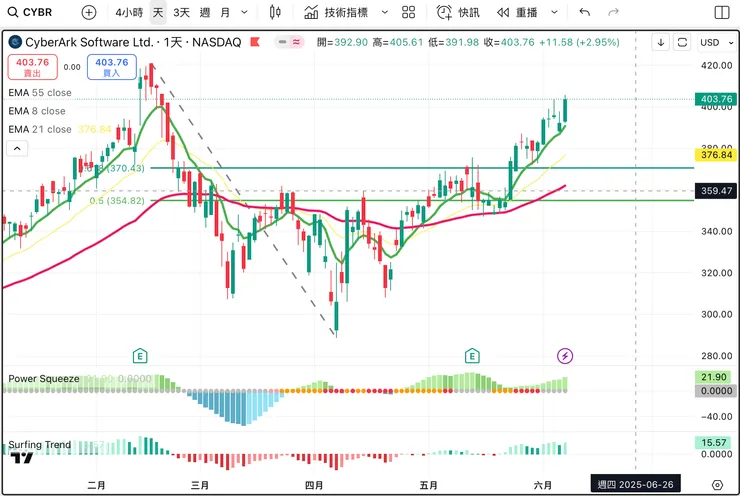Select the 4小時 timeframe

(129, 12)
